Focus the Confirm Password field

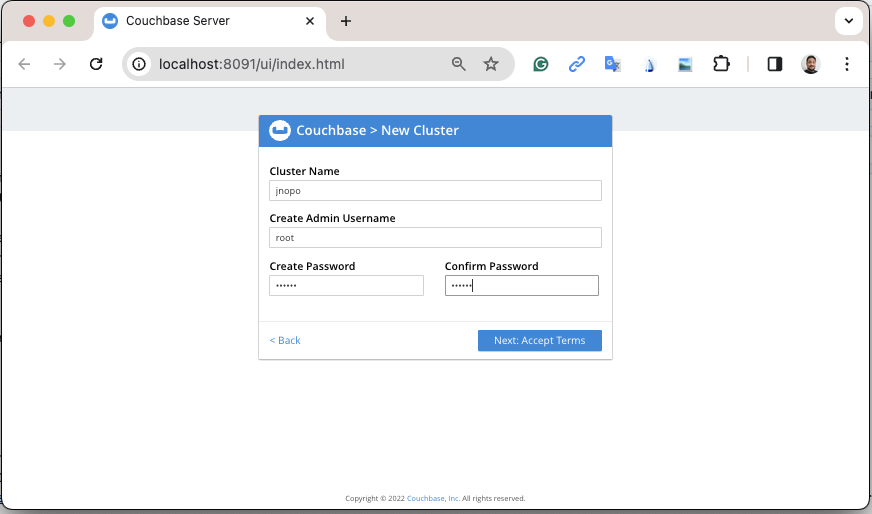[522, 285]
